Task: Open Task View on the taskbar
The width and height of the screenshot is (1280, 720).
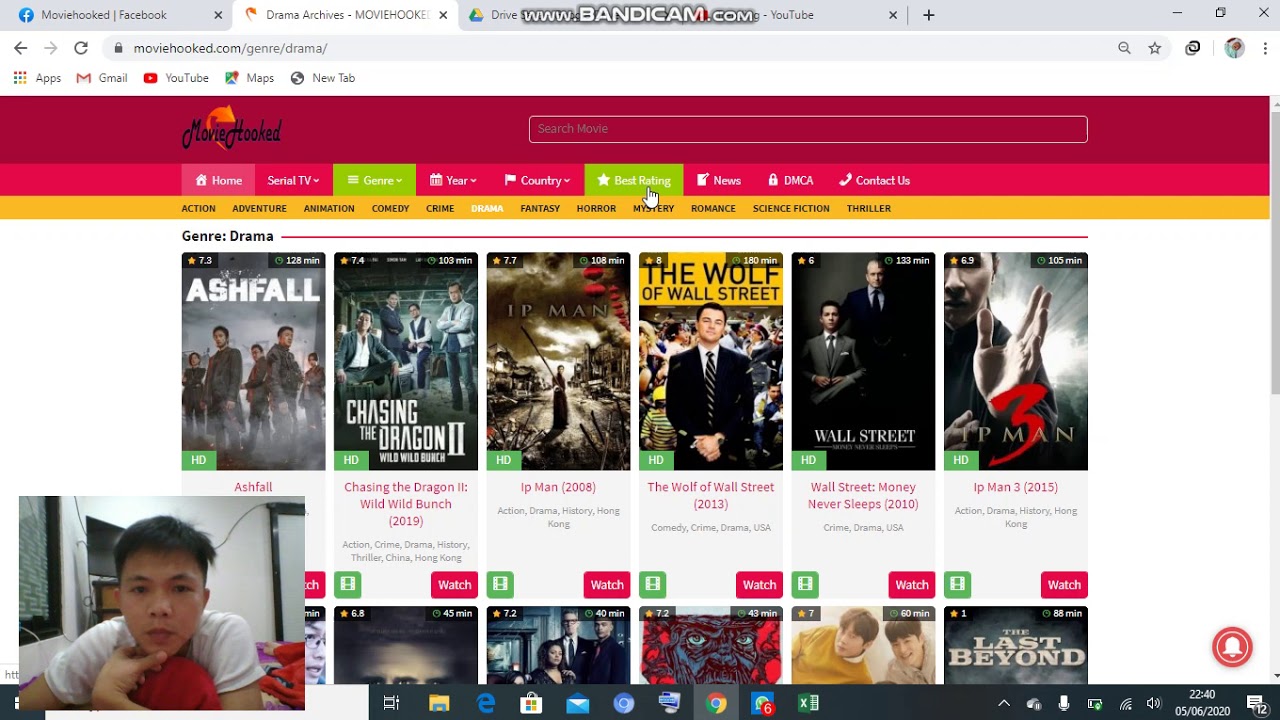Action: pyautogui.click(x=392, y=704)
